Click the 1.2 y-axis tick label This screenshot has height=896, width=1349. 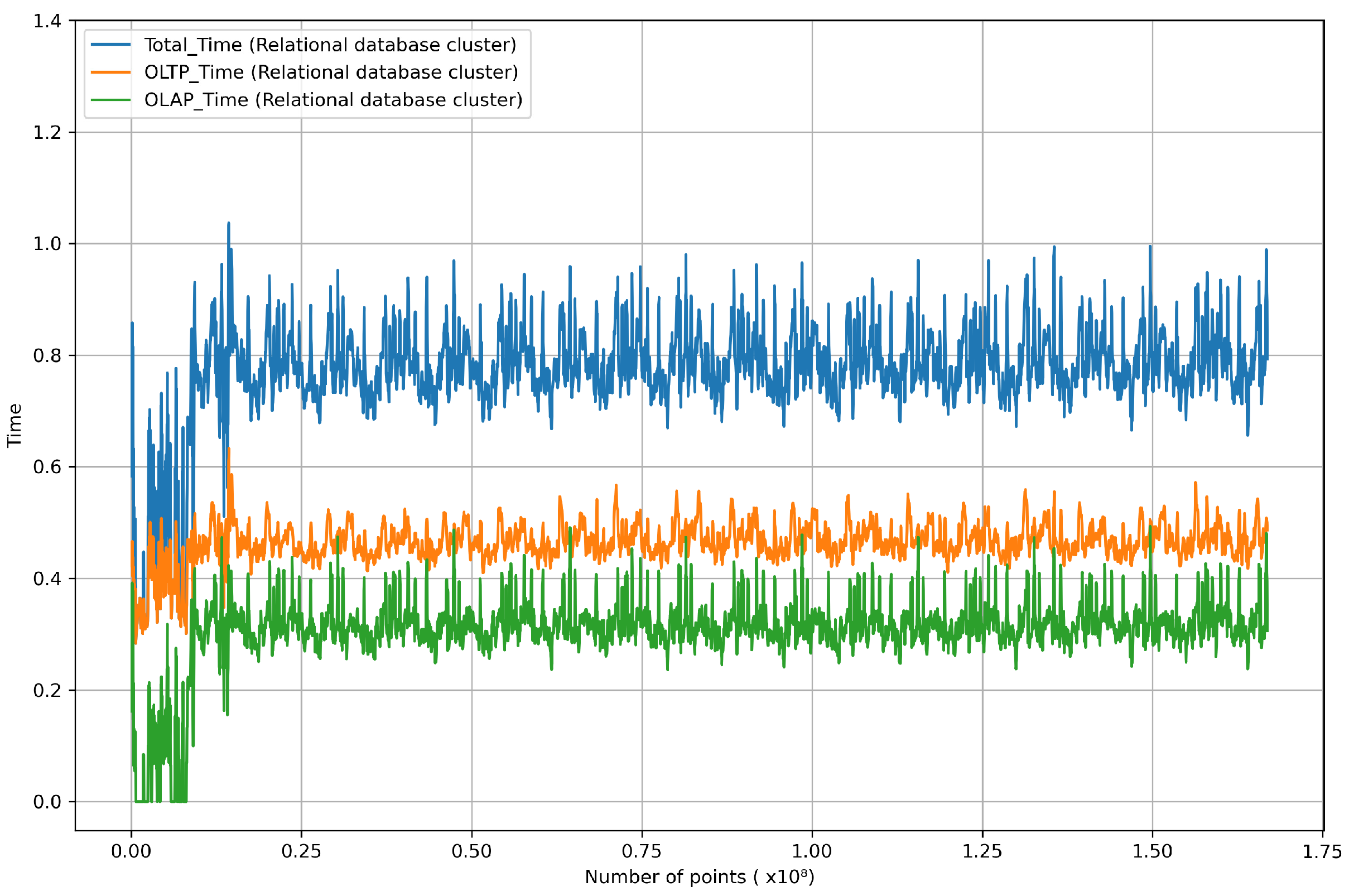click(x=47, y=133)
